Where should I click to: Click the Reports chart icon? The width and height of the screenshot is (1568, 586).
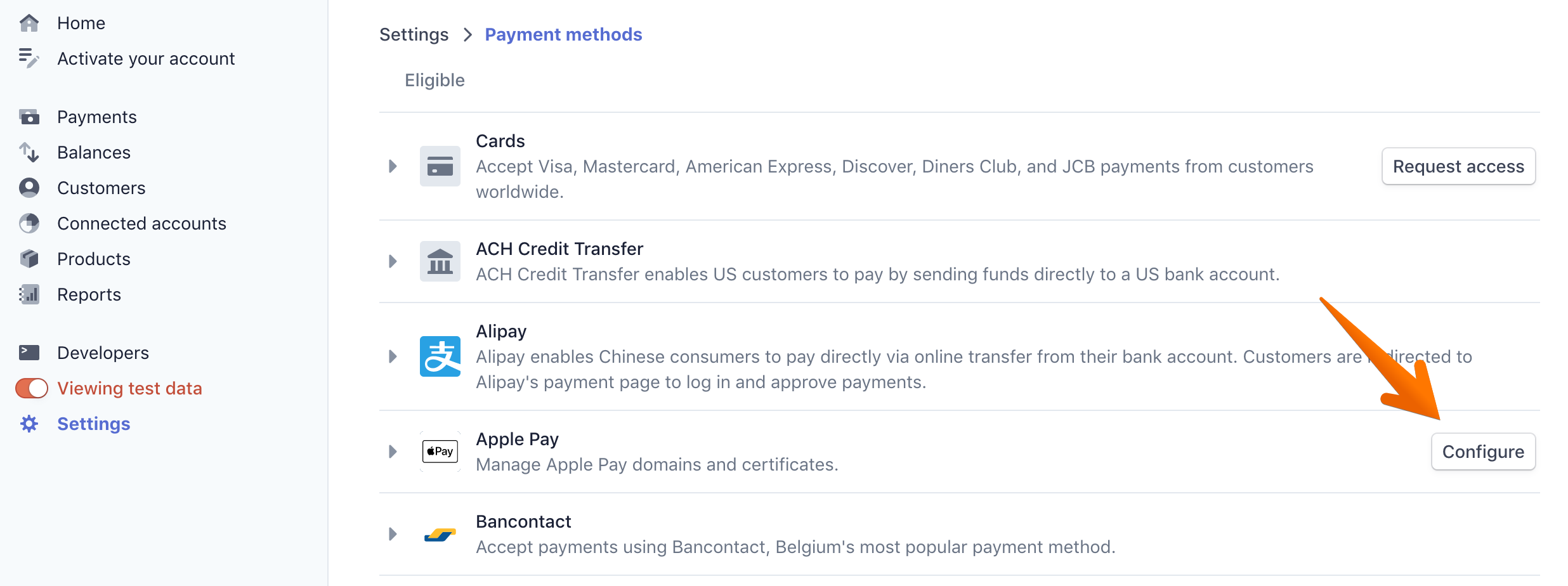point(29,294)
